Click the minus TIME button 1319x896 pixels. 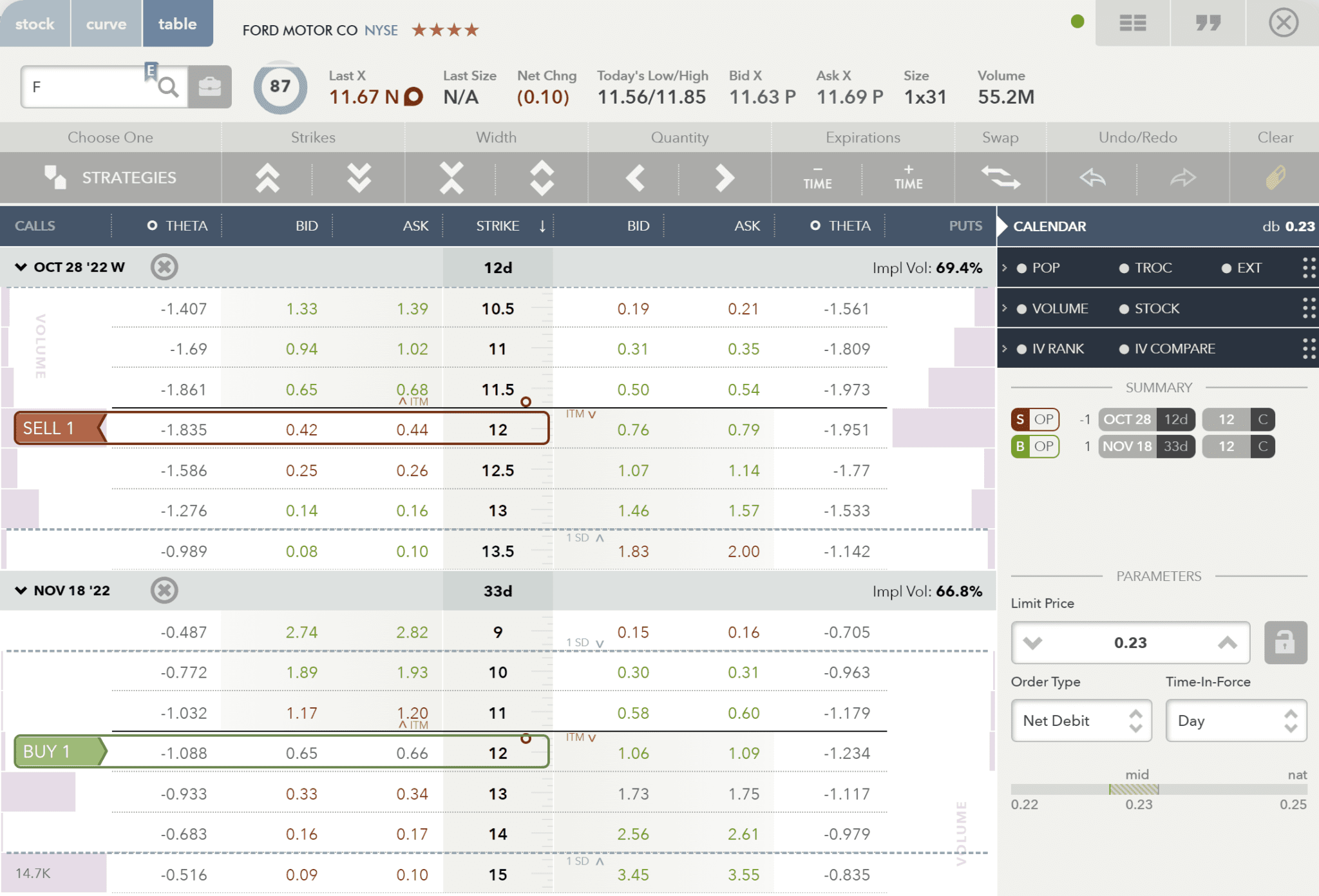[x=817, y=178]
